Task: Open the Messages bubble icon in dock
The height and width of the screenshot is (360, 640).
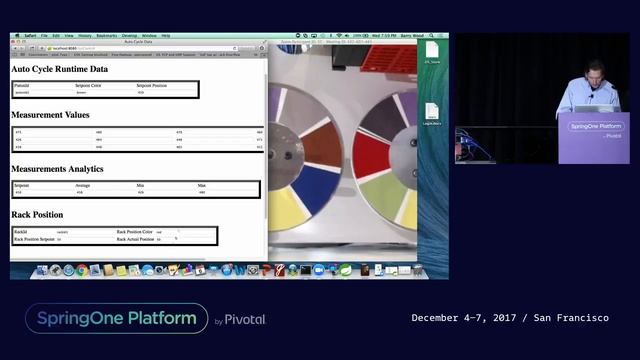Action: point(147,270)
